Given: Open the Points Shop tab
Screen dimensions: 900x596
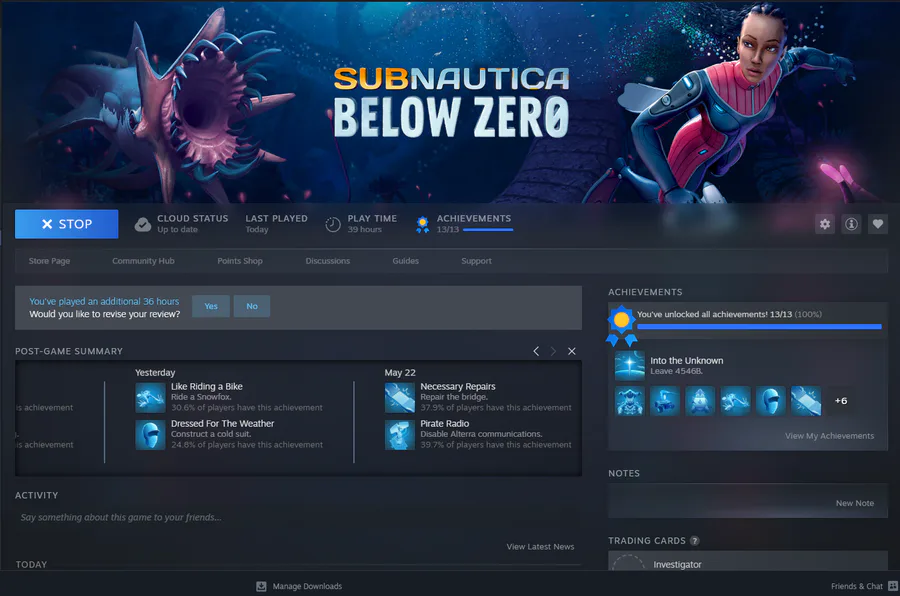Looking at the screenshot, I should [x=240, y=261].
